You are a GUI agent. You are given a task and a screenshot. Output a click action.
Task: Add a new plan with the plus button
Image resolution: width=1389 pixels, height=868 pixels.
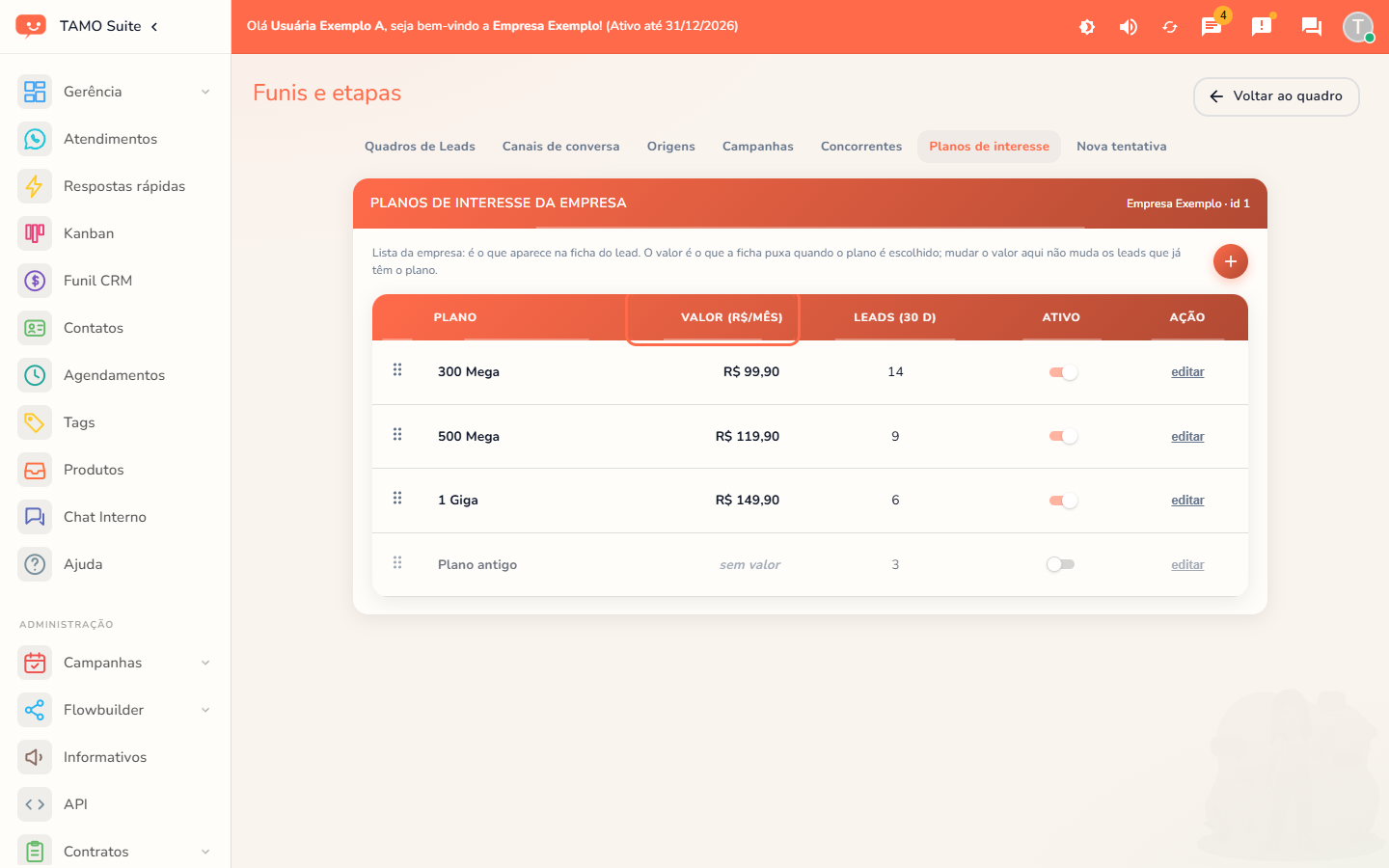pyautogui.click(x=1231, y=261)
